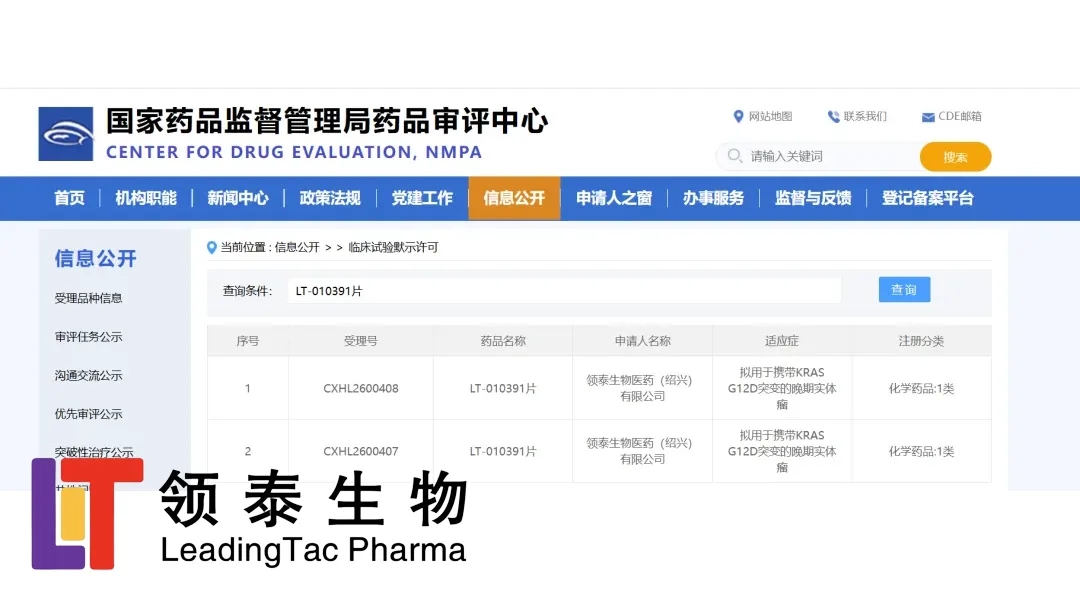This screenshot has height=608, width=1080.
Task: Click the magnifier icon in keyword search
Action: [734, 156]
